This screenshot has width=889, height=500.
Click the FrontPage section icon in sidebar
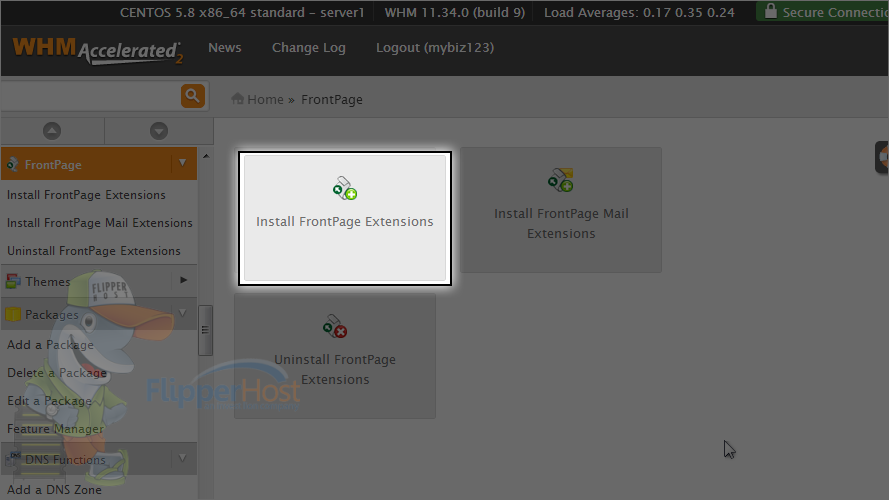coord(12,165)
